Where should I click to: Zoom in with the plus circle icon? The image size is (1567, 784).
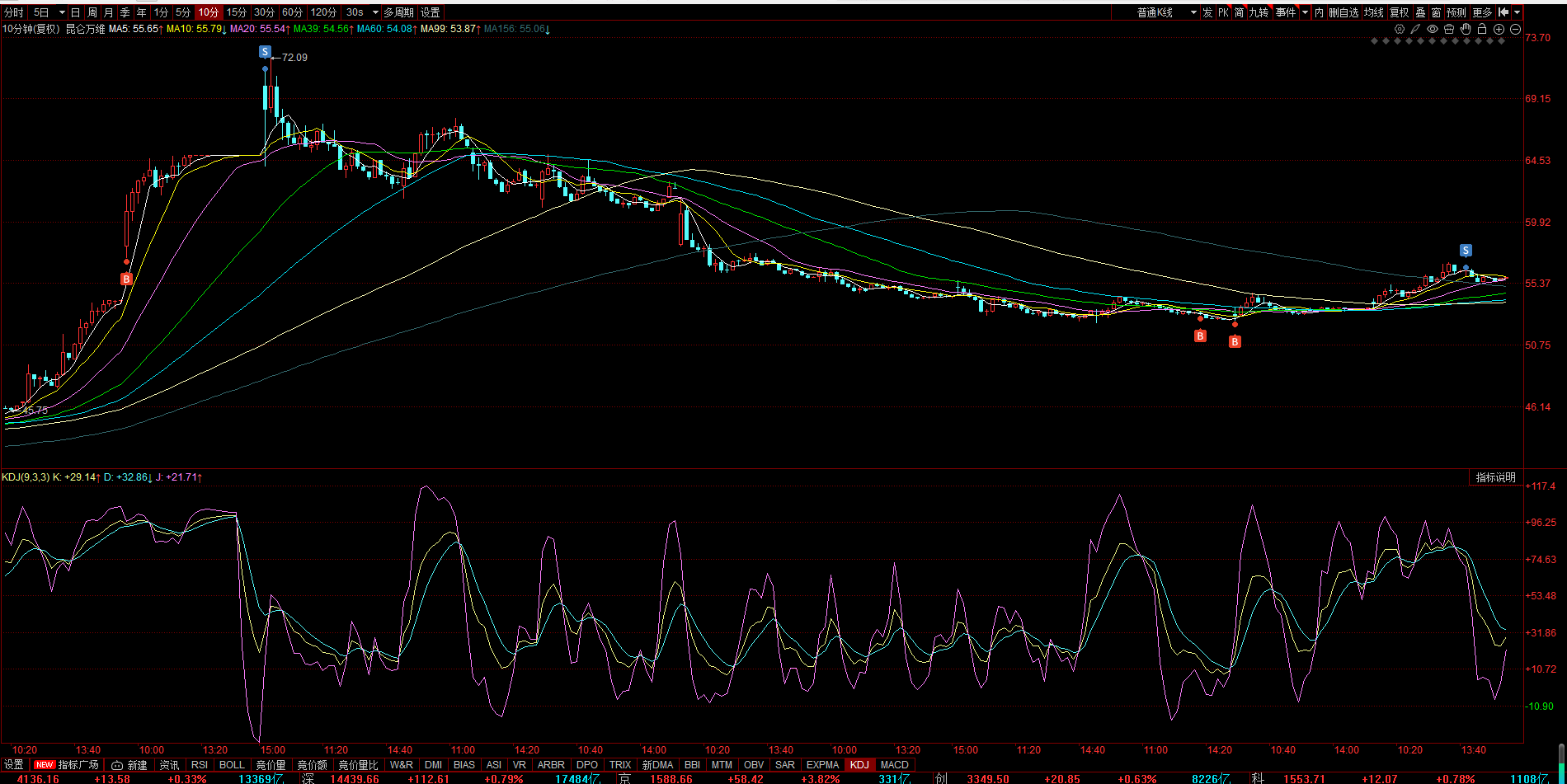click(x=1499, y=29)
